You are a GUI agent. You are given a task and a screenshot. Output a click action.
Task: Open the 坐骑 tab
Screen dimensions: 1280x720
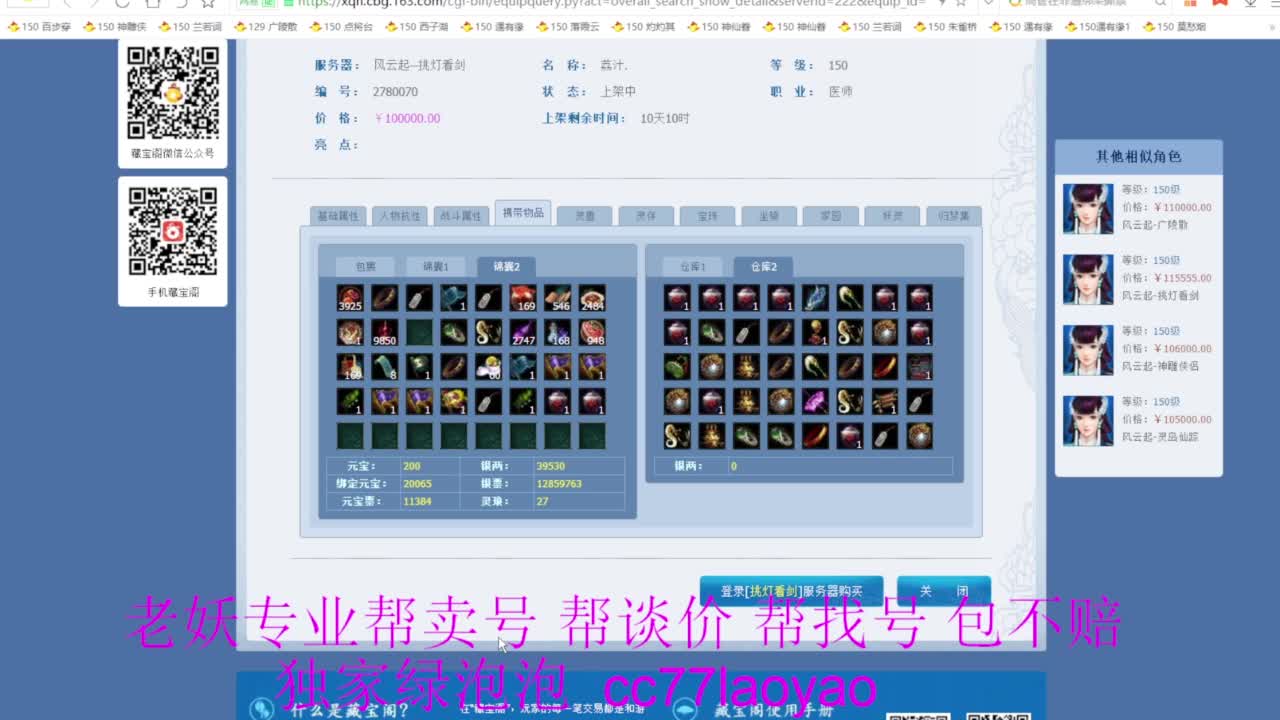pyautogui.click(x=769, y=216)
